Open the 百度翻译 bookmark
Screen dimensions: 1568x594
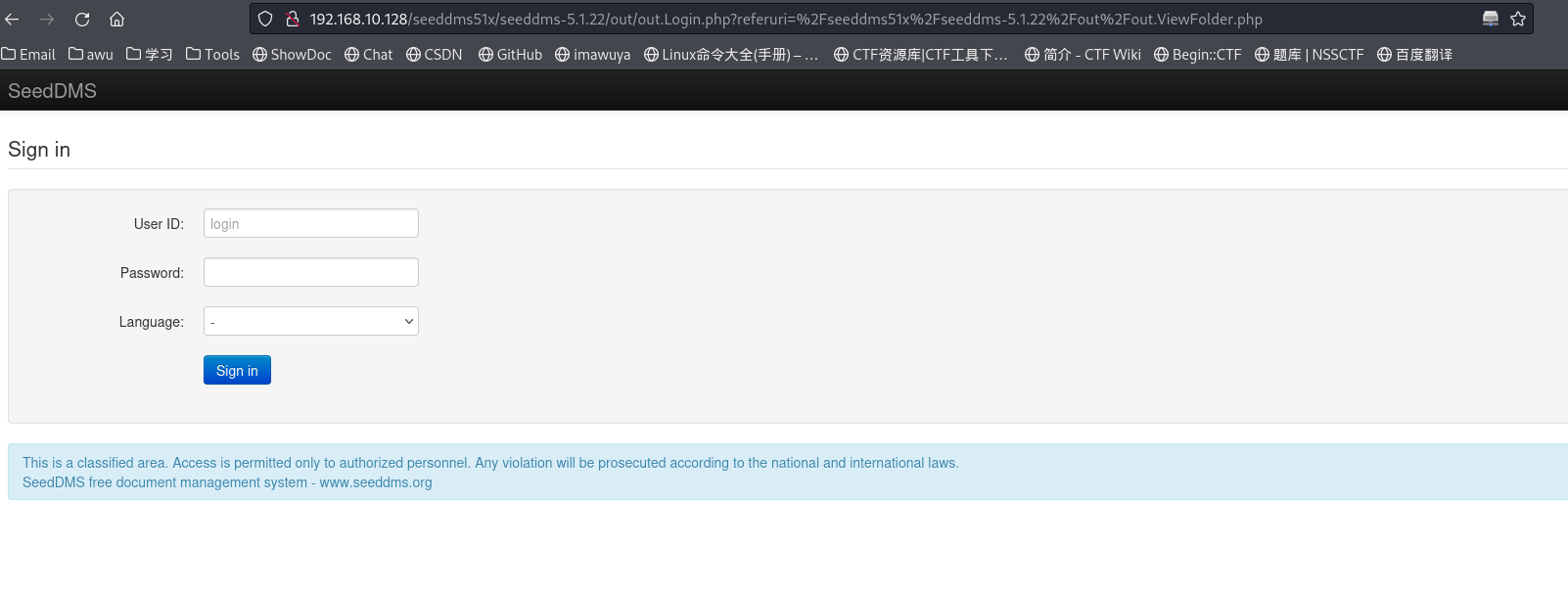pyautogui.click(x=1414, y=55)
